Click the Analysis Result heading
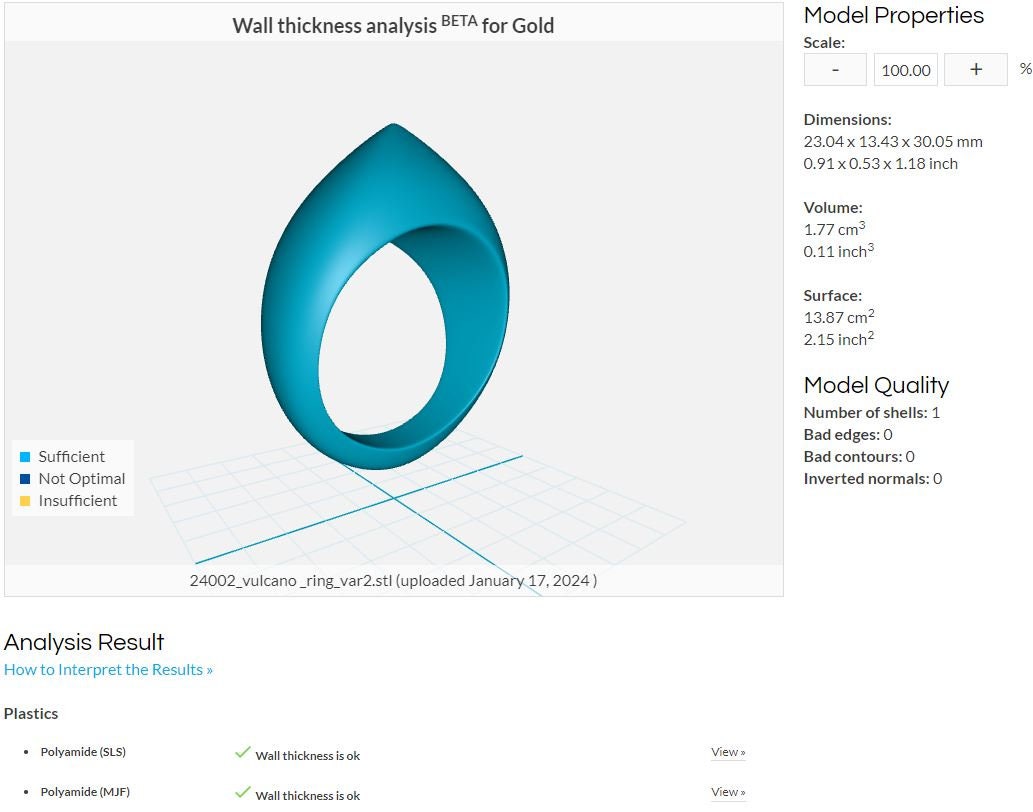Viewport: 1033px width, 812px height. [x=84, y=642]
